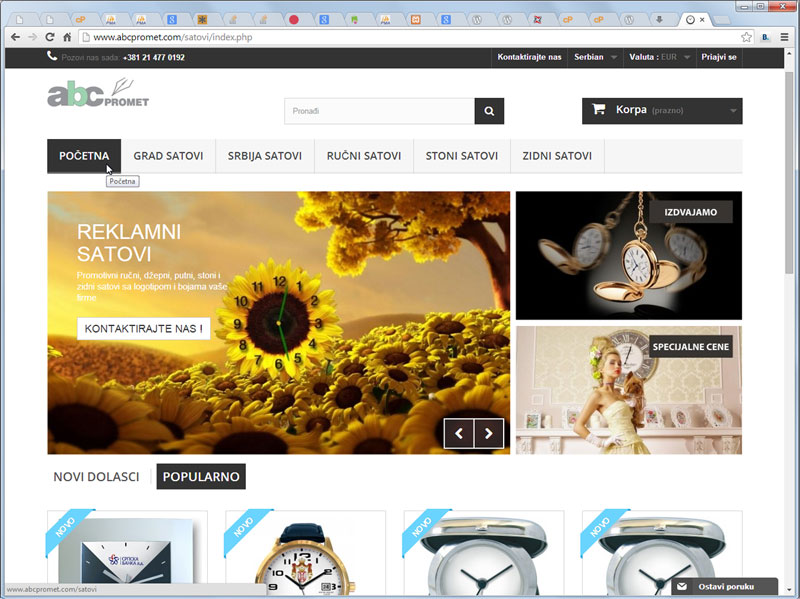Click the Prijavi se login link
The width and height of the screenshot is (800, 599).
719,57
